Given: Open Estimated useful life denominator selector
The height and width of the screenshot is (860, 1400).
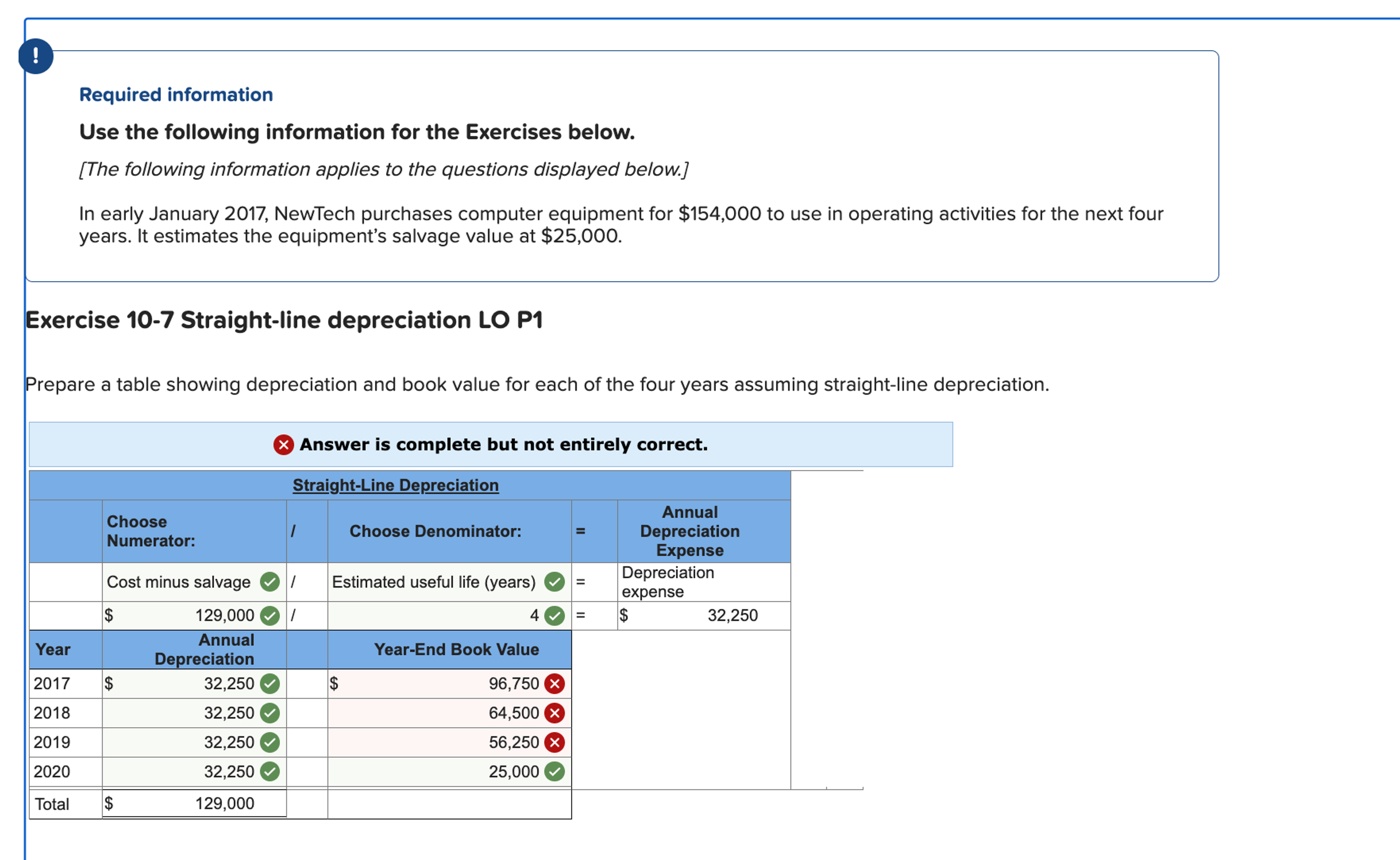Looking at the screenshot, I should pyautogui.click(x=434, y=582).
